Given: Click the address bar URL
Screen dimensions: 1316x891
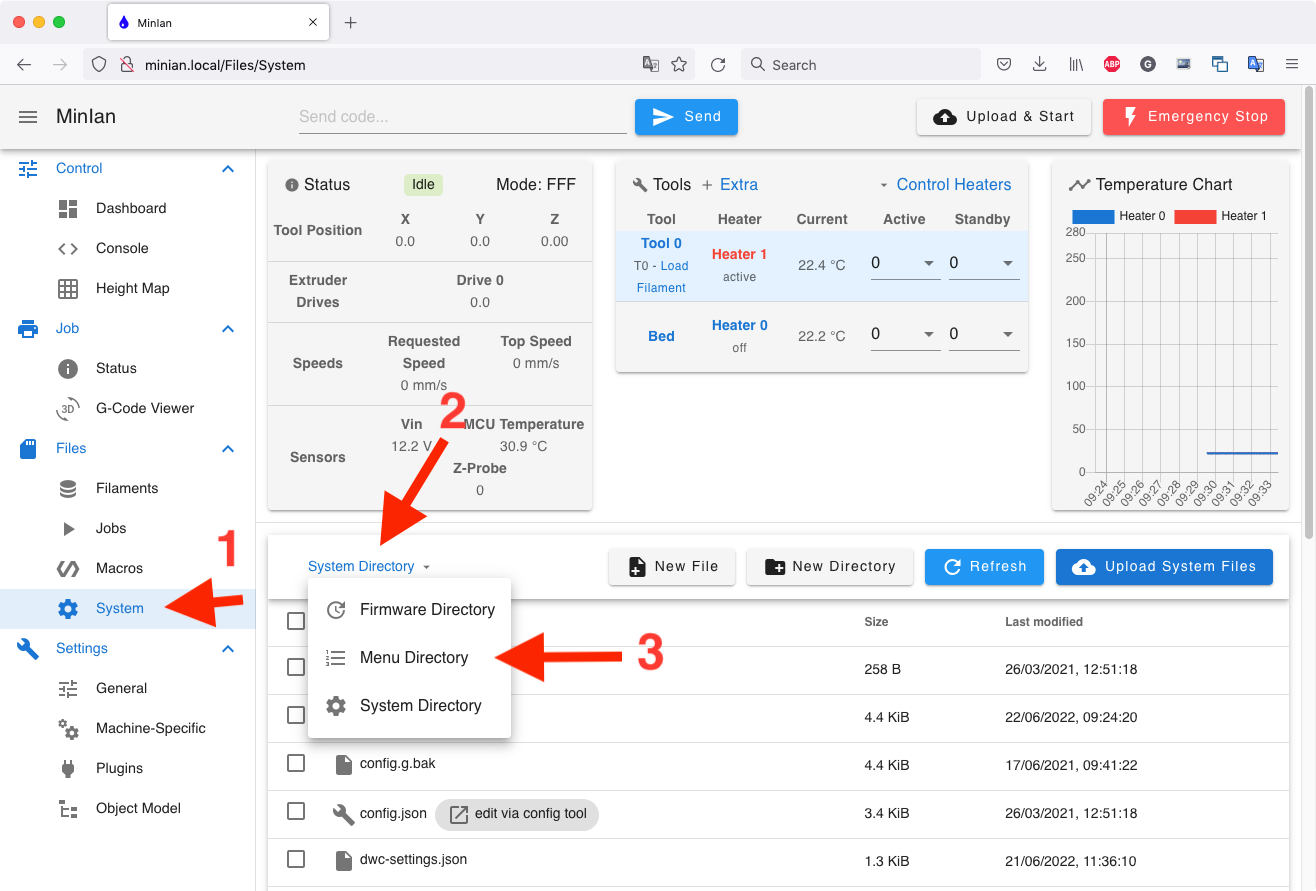Looking at the screenshot, I should click(225, 65).
